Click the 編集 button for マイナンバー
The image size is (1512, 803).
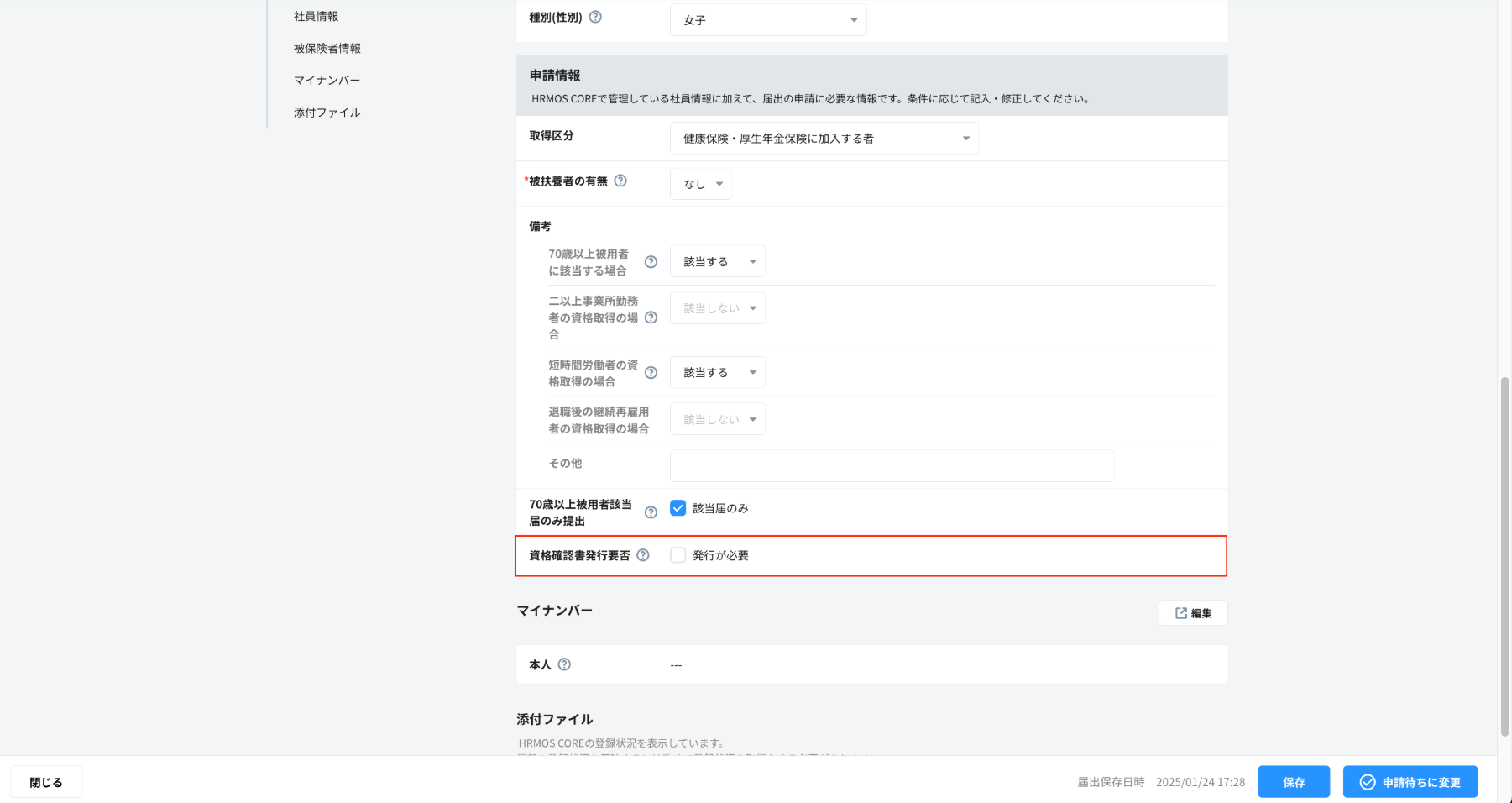pyautogui.click(x=1193, y=613)
